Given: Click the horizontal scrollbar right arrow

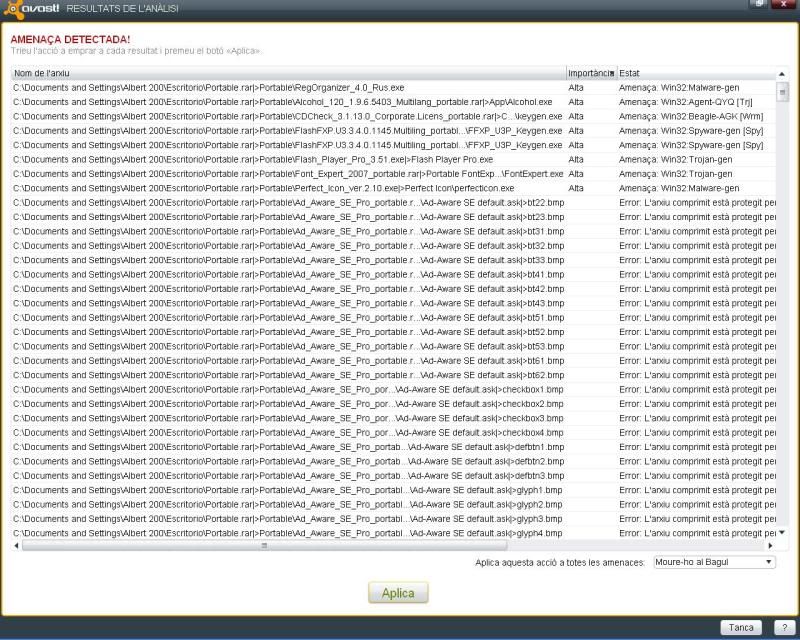Looking at the screenshot, I should pyautogui.click(x=770, y=546).
